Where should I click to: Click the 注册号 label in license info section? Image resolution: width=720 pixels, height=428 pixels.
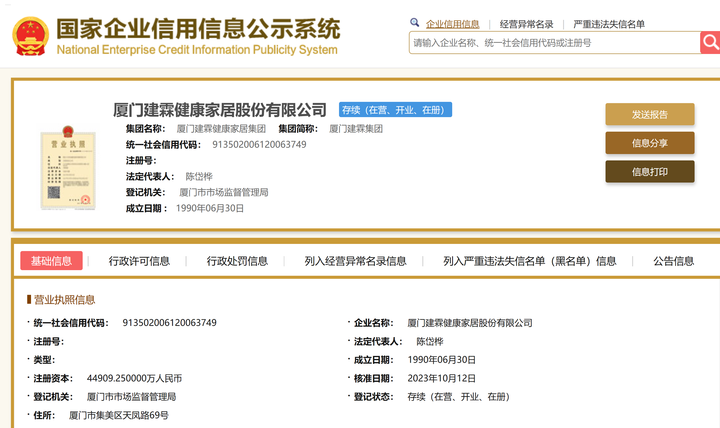pyautogui.click(x=49, y=342)
